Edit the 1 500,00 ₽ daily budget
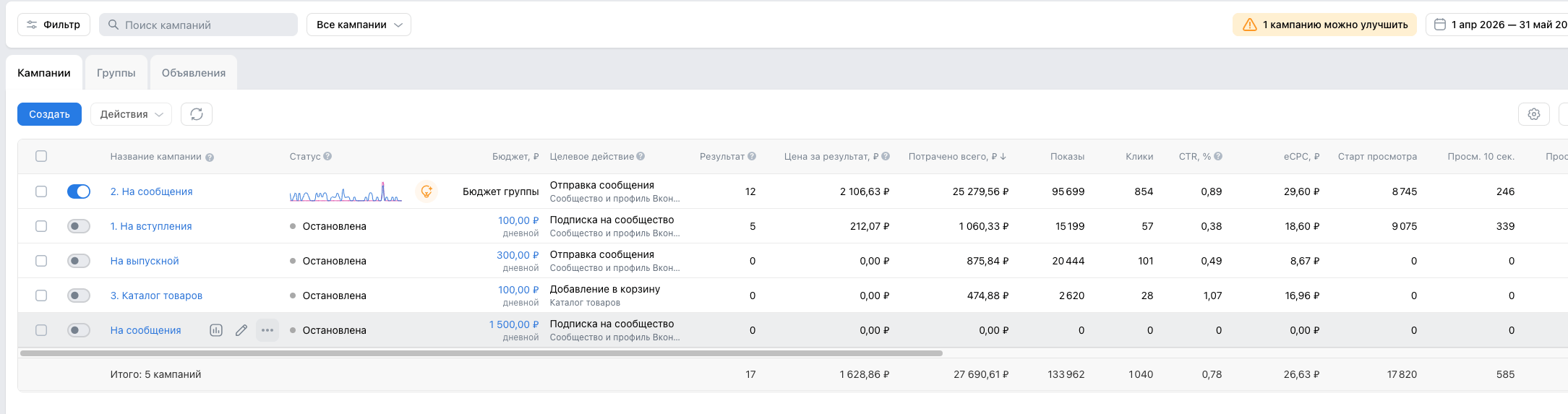The width and height of the screenshot is (1568, 414). tap(514, 324)
